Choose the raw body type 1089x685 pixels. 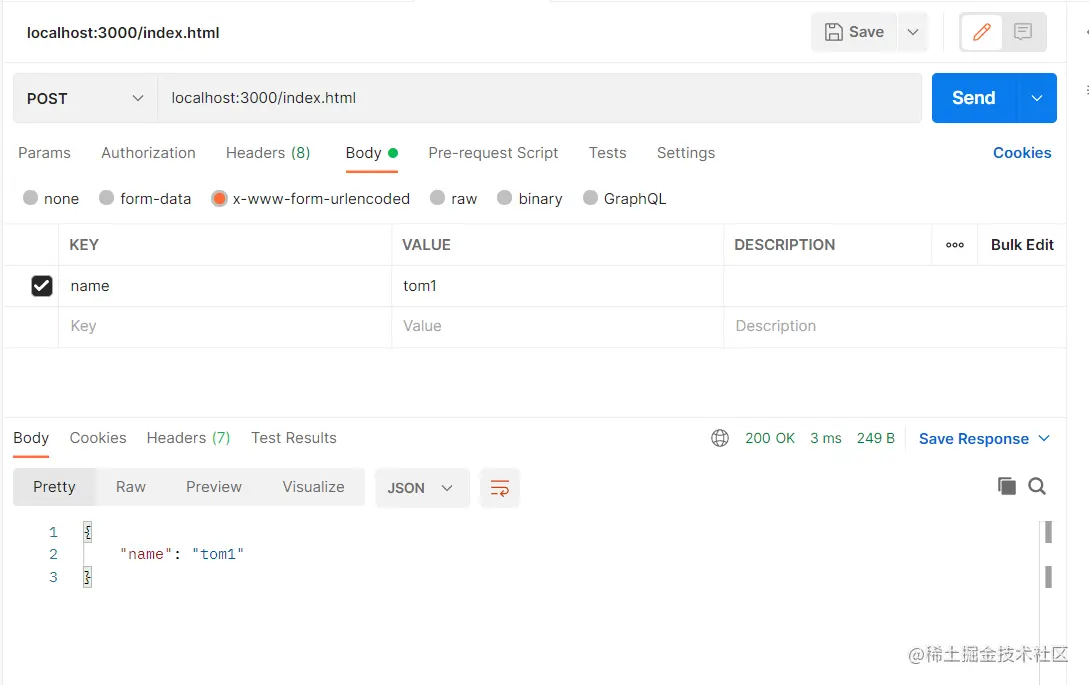tap(438, 198)
